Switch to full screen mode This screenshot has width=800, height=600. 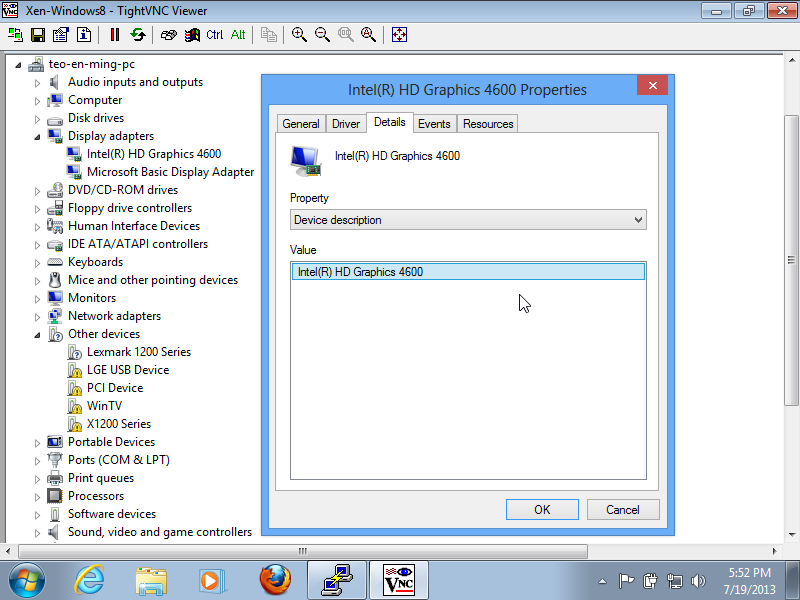(x=399, y=35)
